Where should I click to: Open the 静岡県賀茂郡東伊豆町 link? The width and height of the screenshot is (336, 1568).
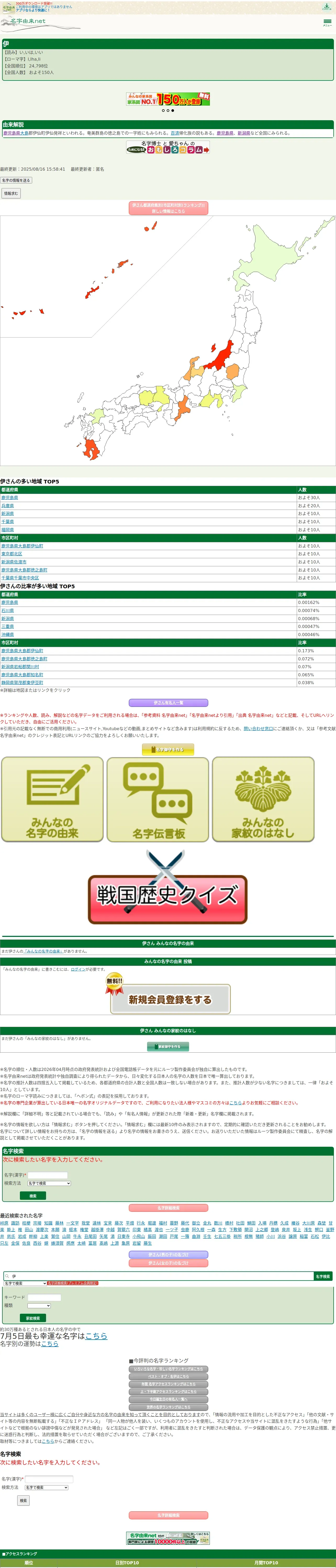[22, 682]
